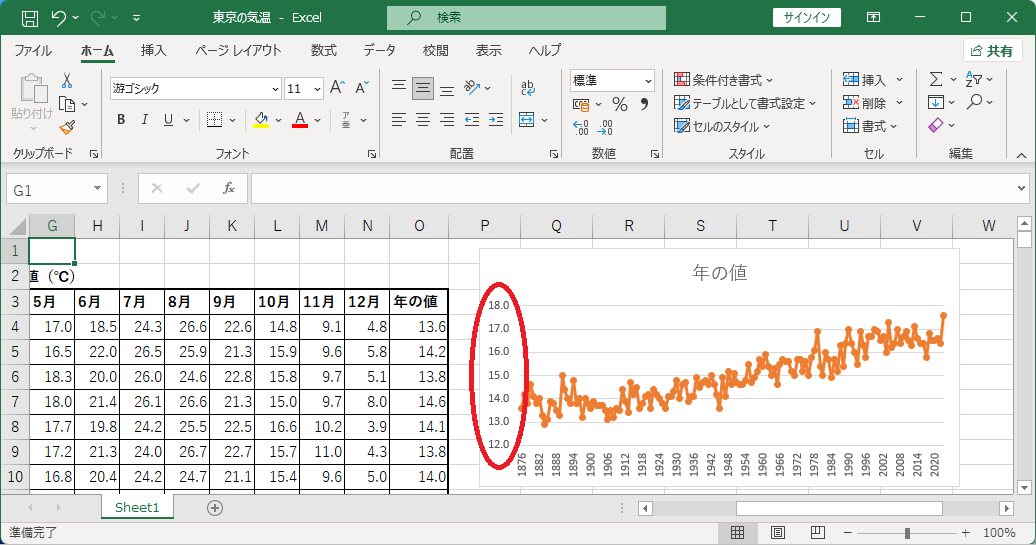Open find and select magnifier
Screen dimensions: 1036x545
[979, 102]
